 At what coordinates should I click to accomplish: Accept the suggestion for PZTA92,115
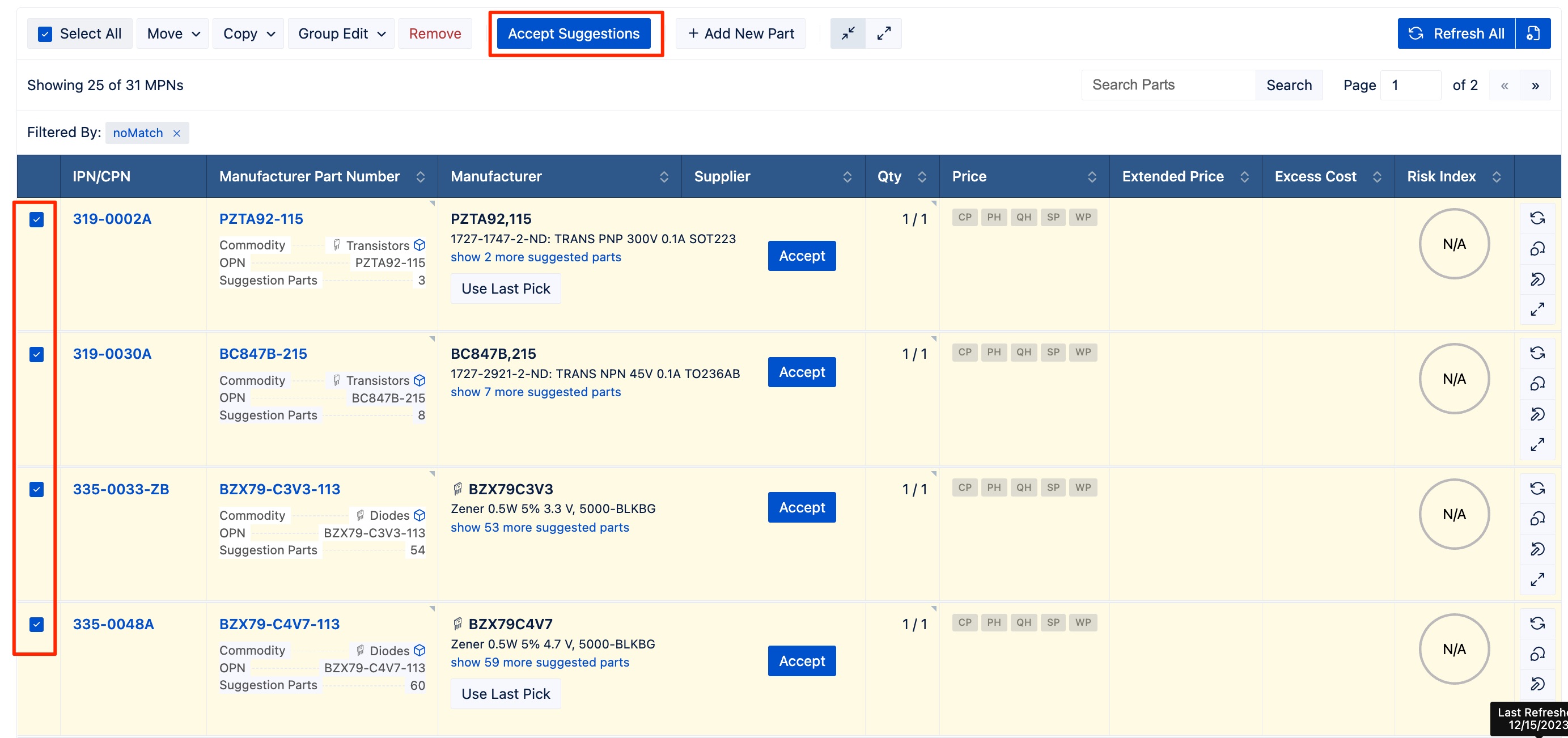802,256
